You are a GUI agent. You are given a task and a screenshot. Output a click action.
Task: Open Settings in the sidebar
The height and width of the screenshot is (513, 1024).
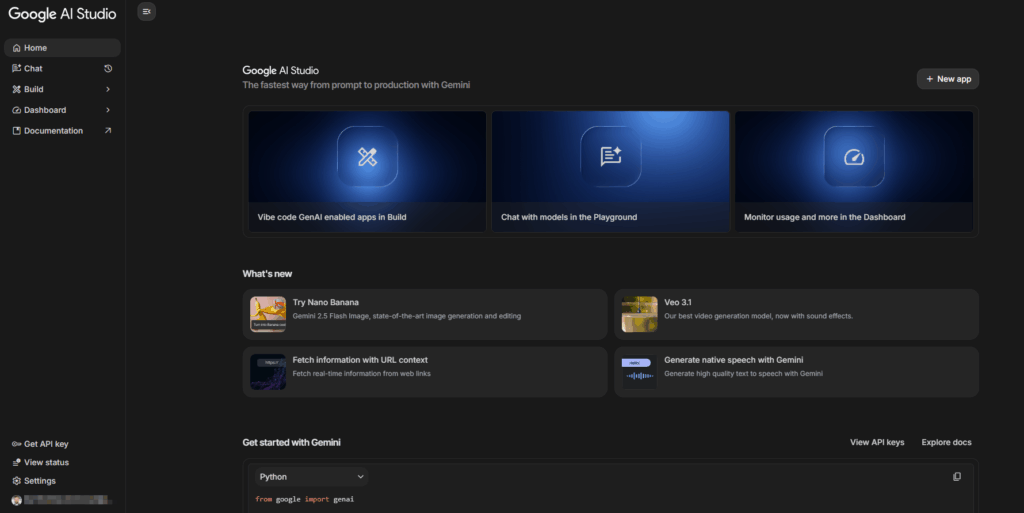coord(40,481)
